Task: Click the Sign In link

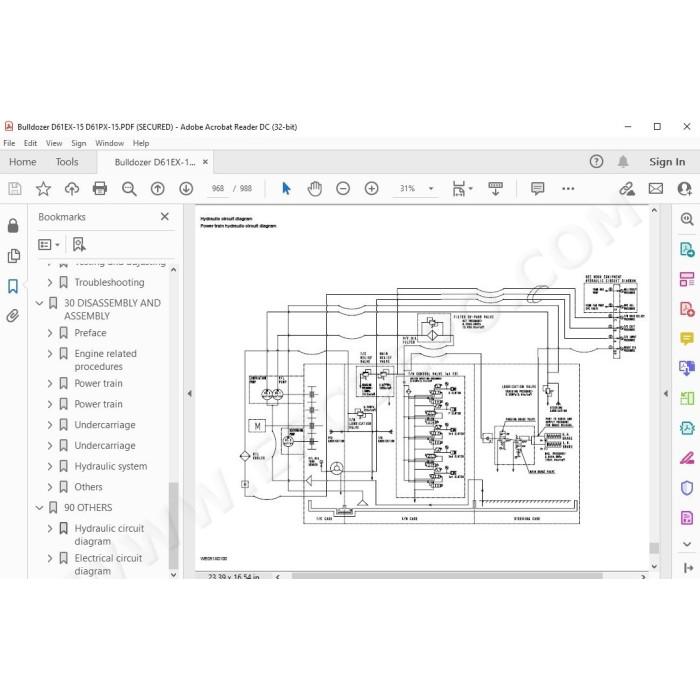Action: pyautogui.click(x=667, y=162)
